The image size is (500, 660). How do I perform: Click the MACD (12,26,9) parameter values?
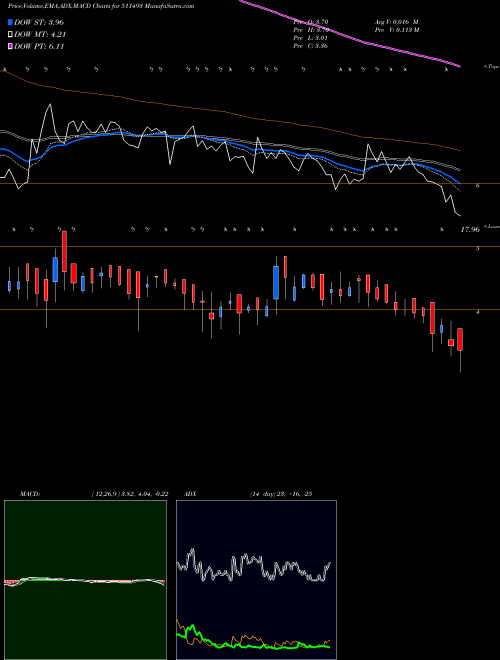(x=130, y=494)
